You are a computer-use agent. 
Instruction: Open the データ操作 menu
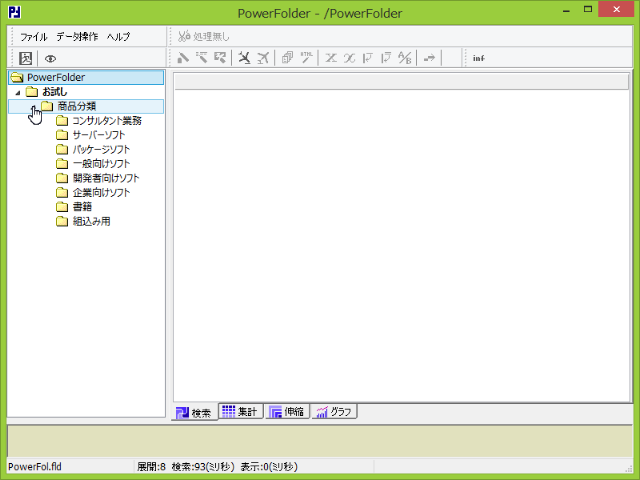pyautogui.click(x=77, y=37)
